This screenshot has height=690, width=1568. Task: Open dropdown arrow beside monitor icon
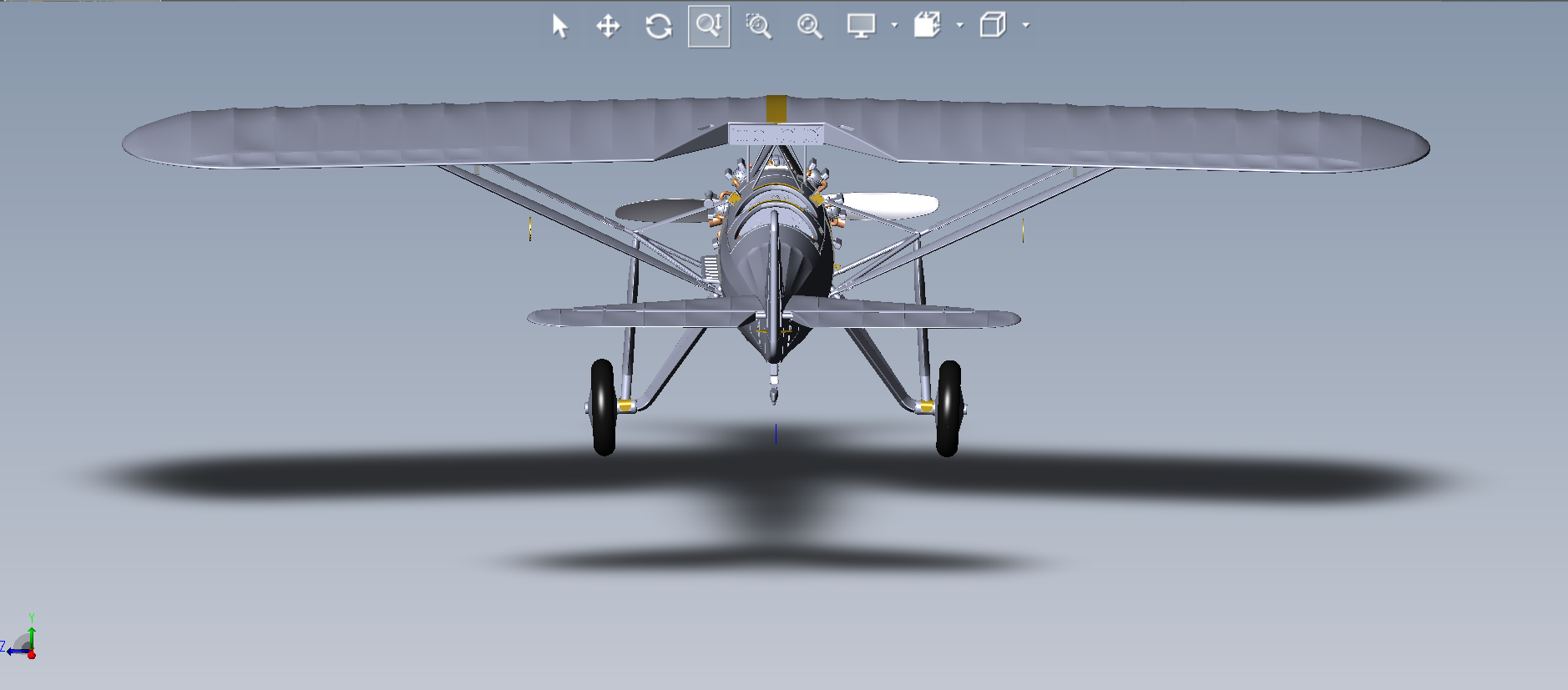pos(894,26)
